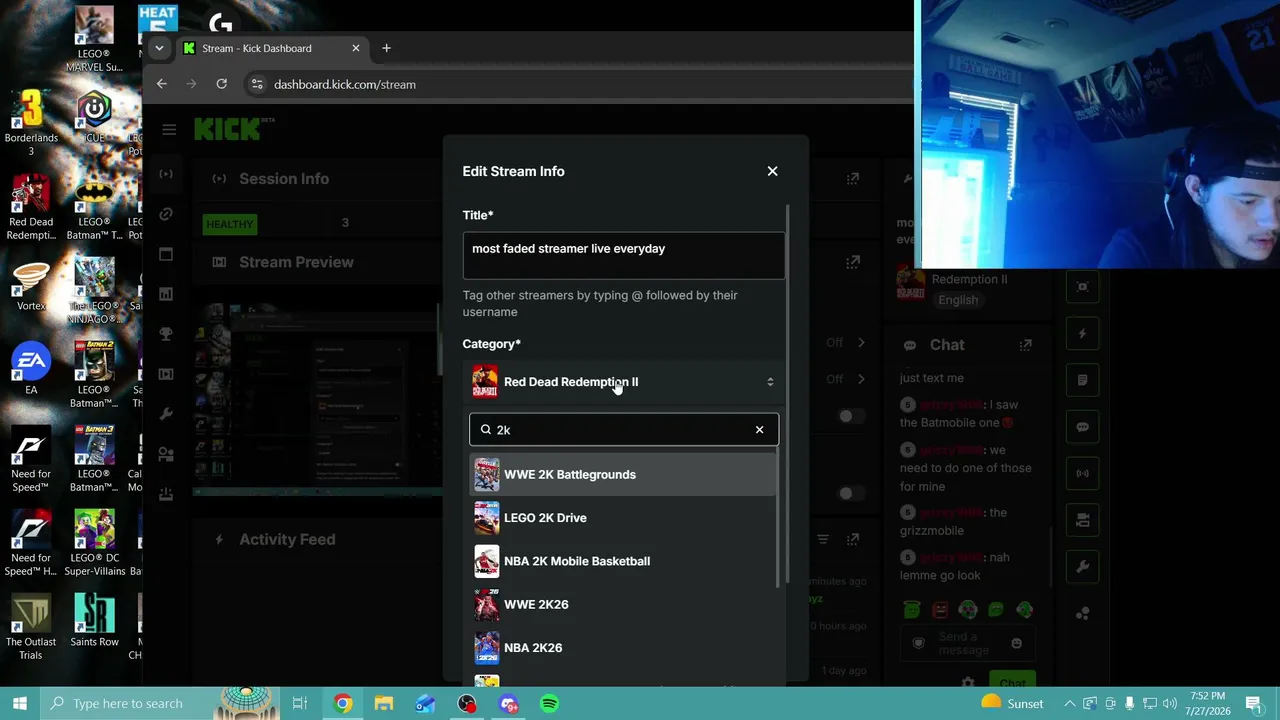1280x720 pixels.
Task: Pop out the Chat panel
Action: click(1025, 345)
